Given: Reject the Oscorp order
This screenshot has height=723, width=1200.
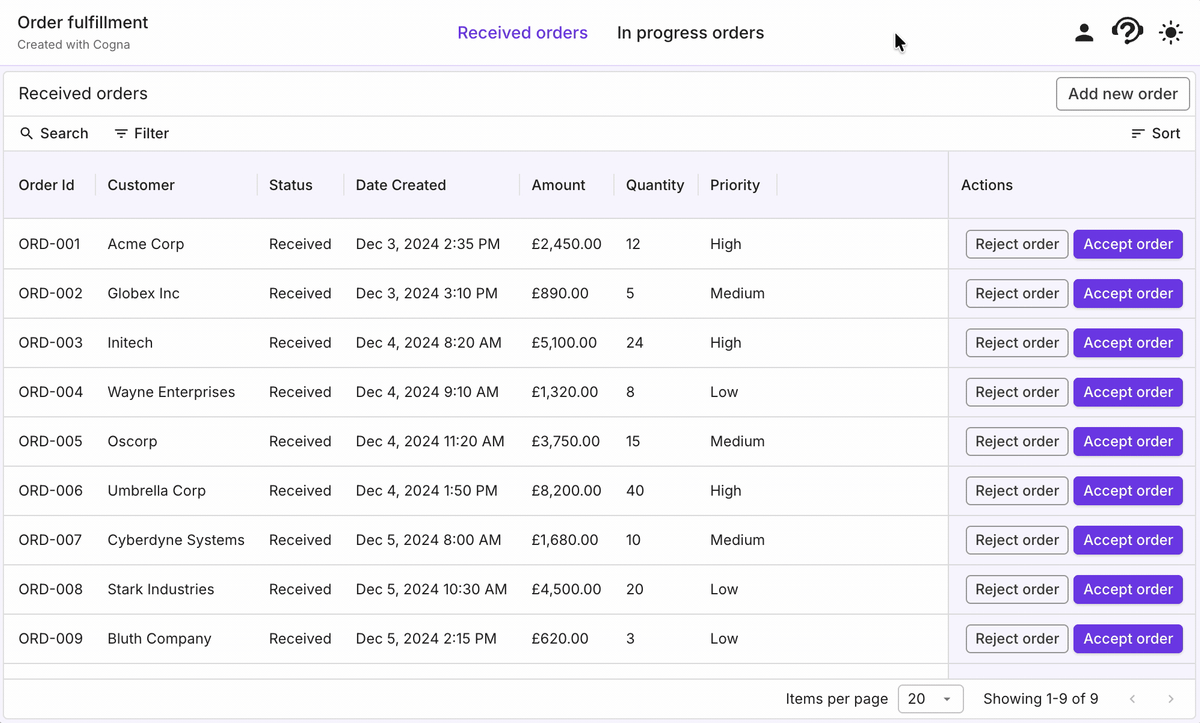Looking at the screenshot, I should [x=1017, y=441].
